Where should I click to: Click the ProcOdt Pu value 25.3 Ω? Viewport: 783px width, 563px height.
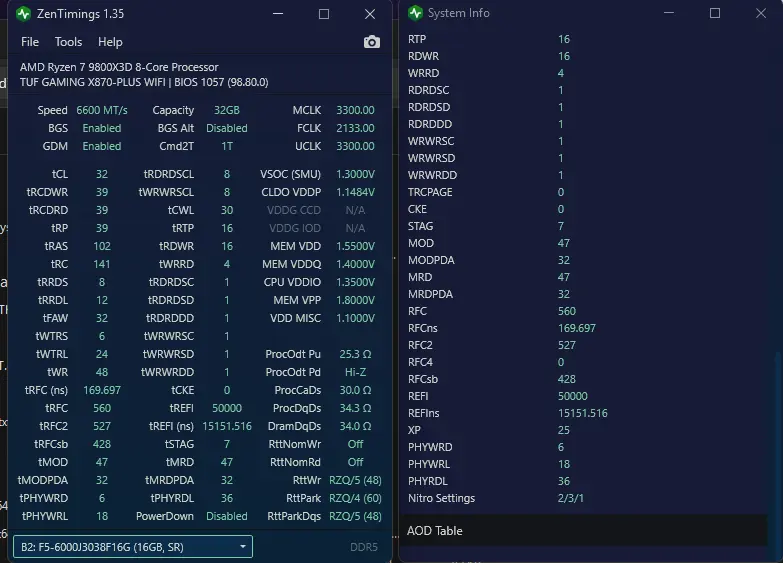pos(355,354)
